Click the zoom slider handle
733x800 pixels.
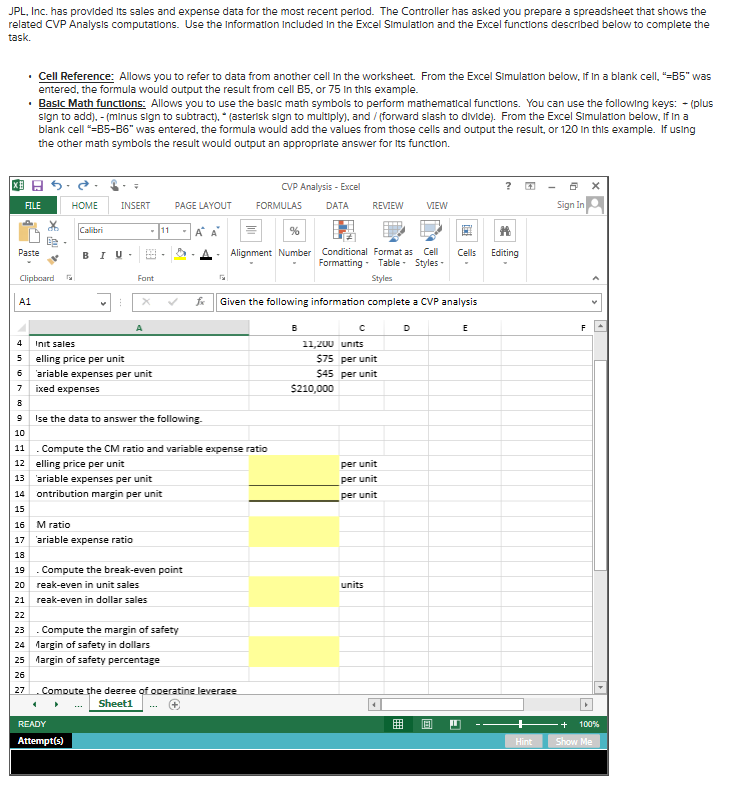[x=520, y=724]
